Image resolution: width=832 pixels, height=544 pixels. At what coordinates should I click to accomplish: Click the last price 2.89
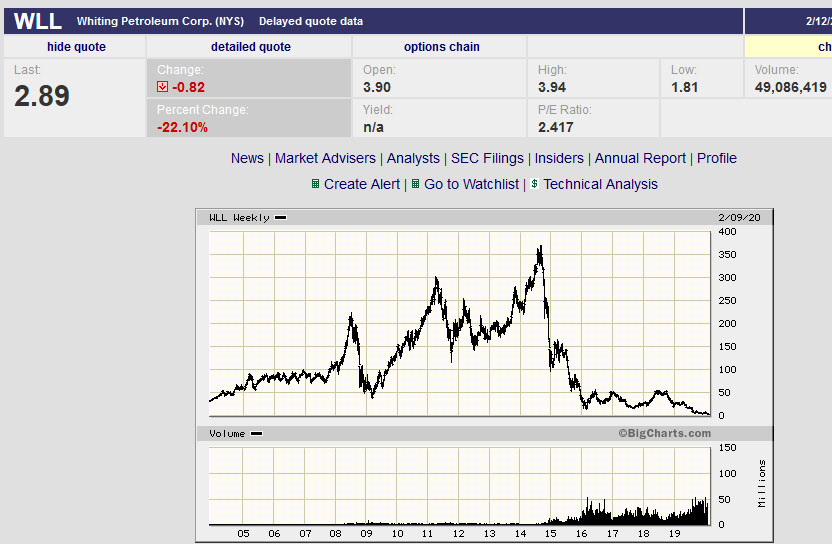tap(42, 96)
